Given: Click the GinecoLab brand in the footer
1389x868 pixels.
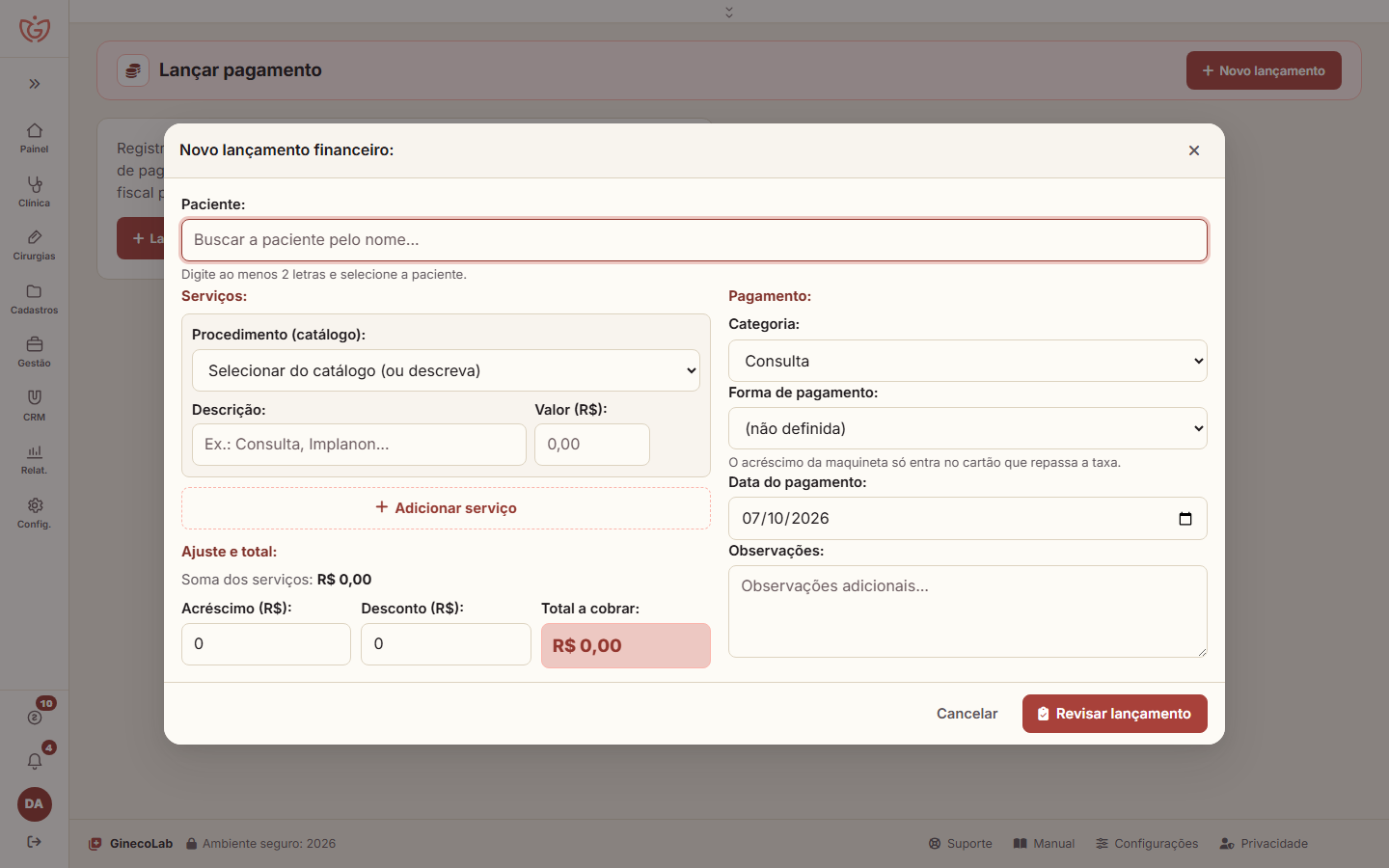Looking at the screenshot, I should 131,844.
